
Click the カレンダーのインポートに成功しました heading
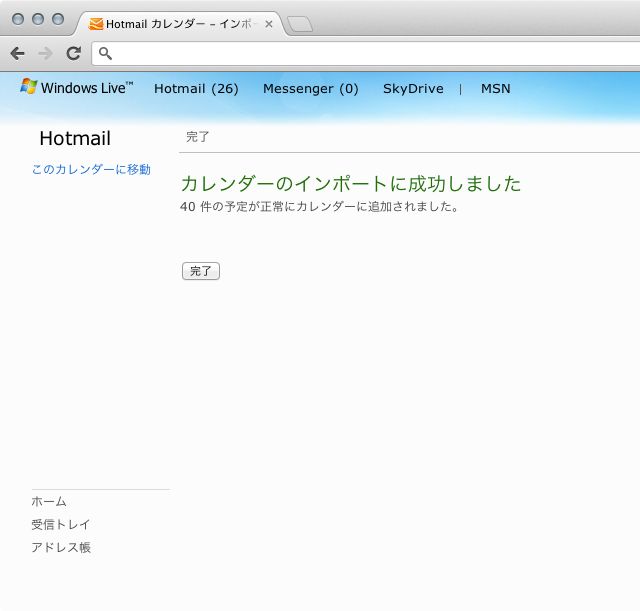pos(351,184)
